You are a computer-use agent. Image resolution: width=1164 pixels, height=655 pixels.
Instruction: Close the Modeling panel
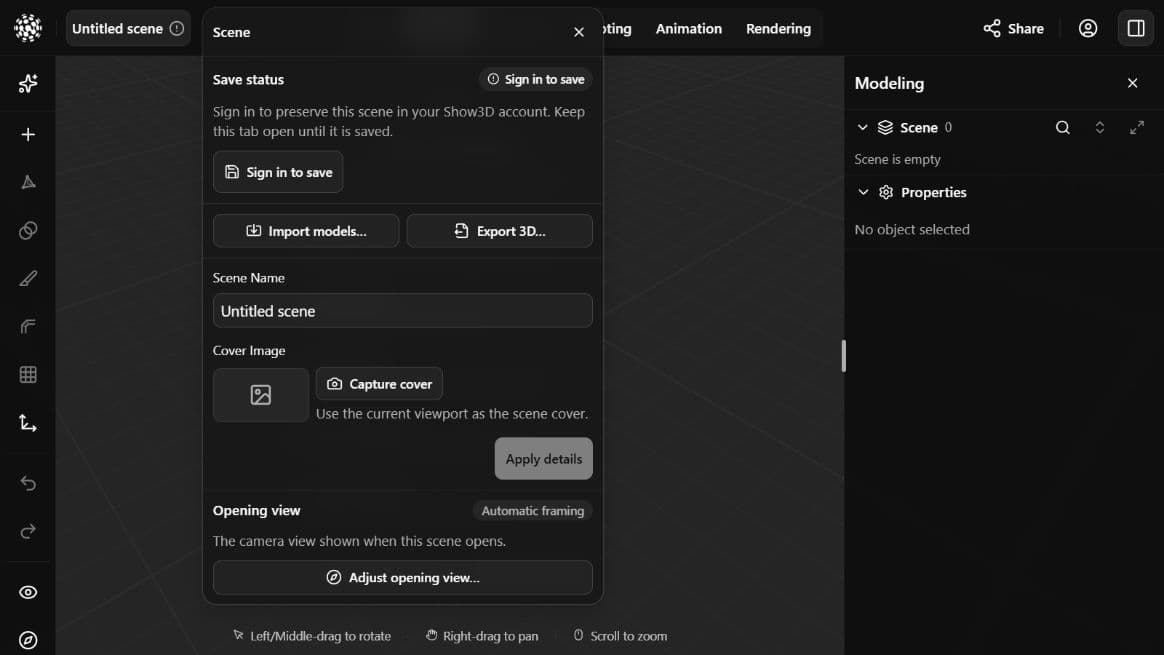[1132, 83]
